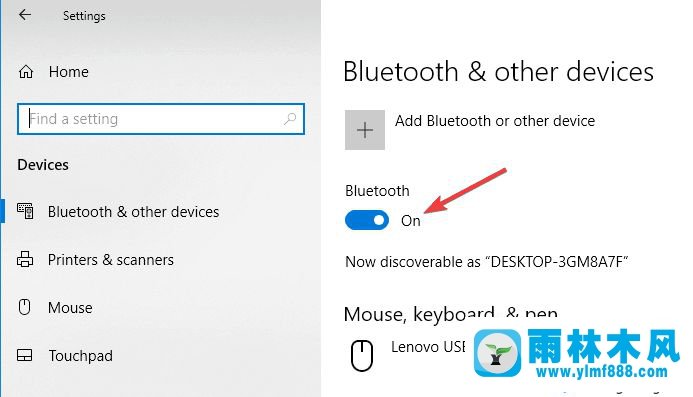Screen dimensions: 693x397
Task: Click the Bluetooth & other devices sidebar icon
Action: coord(25,211)
